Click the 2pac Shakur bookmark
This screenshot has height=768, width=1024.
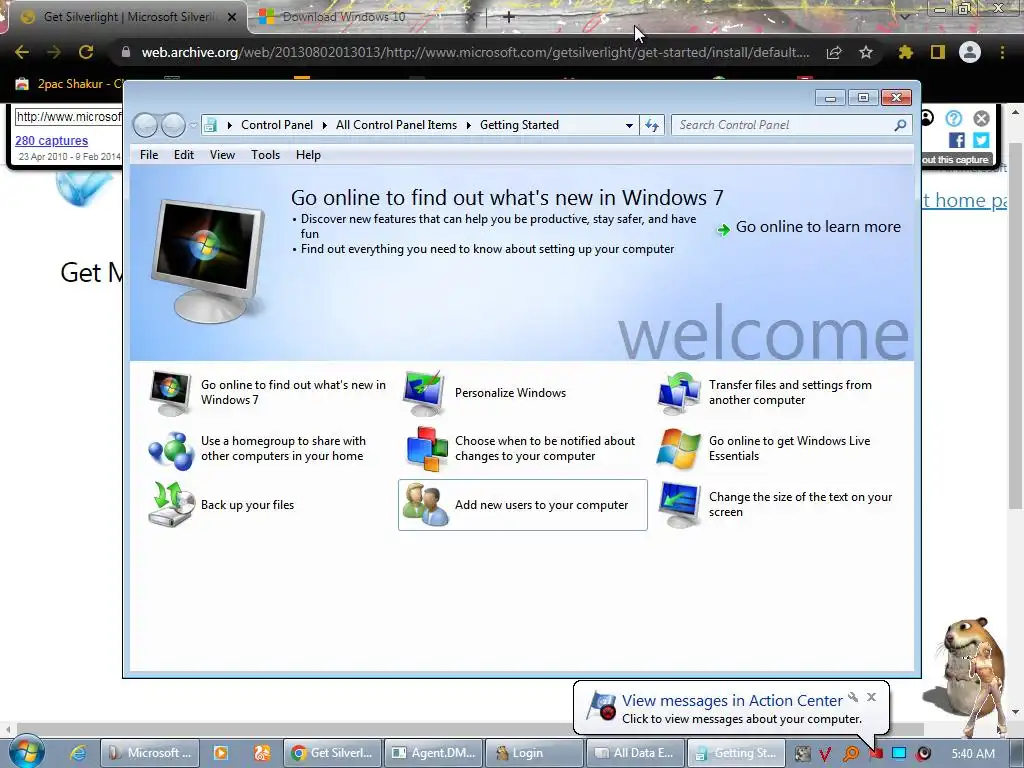click(x=69, y=84)
